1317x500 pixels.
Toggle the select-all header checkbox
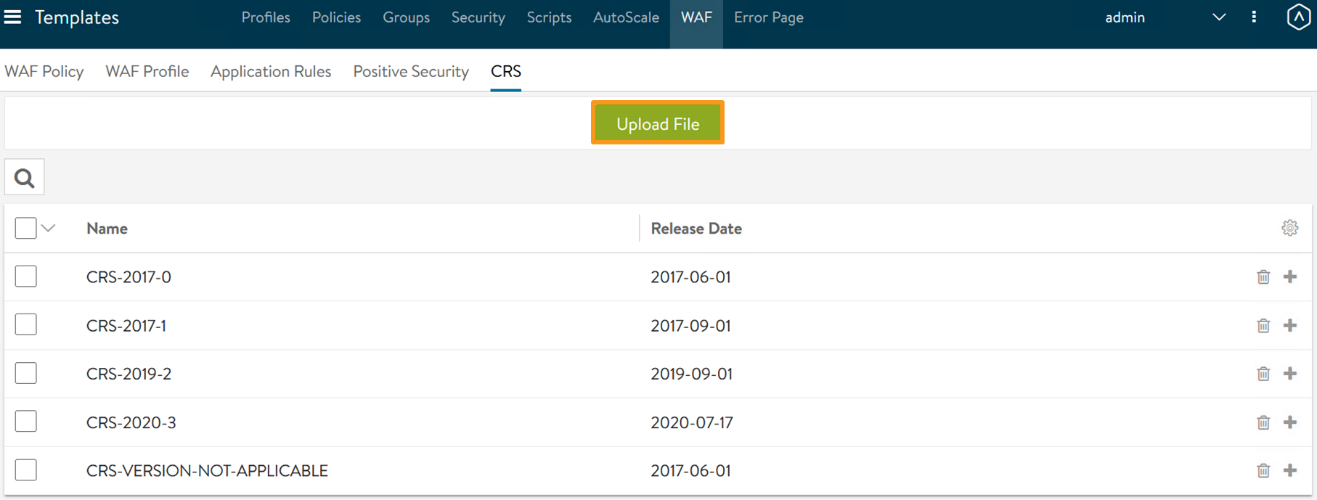pos(26,228)
